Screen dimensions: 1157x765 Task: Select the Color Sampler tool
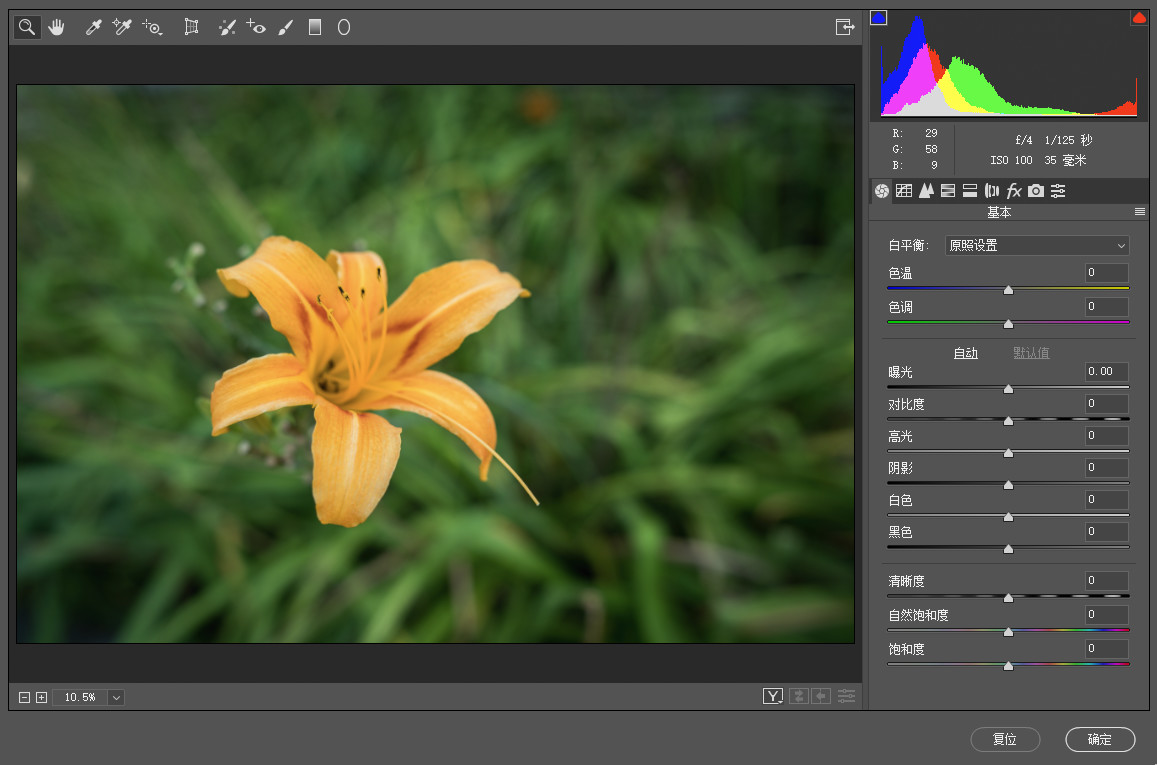122,28
